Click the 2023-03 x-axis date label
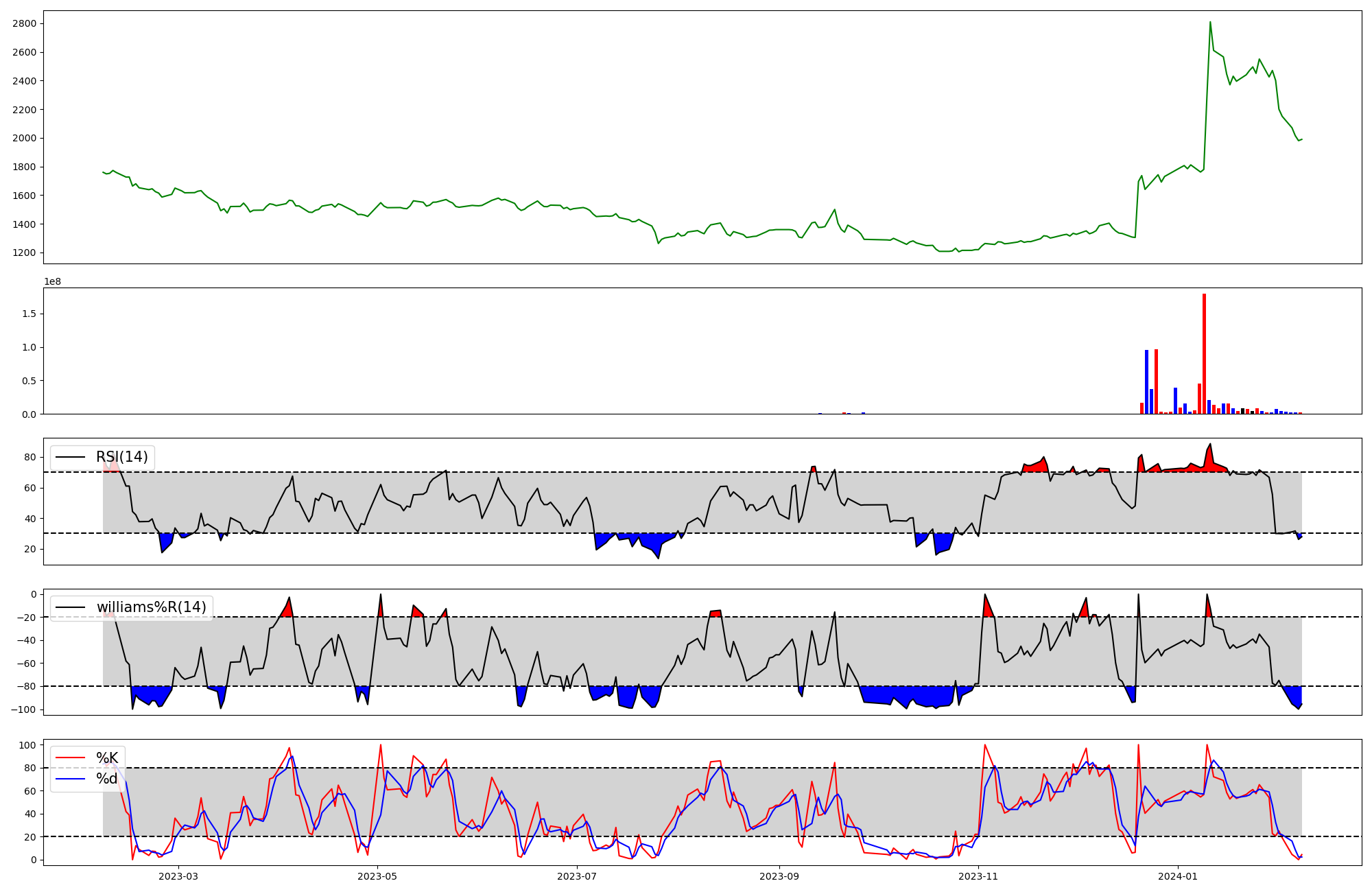 click(178, 876)
